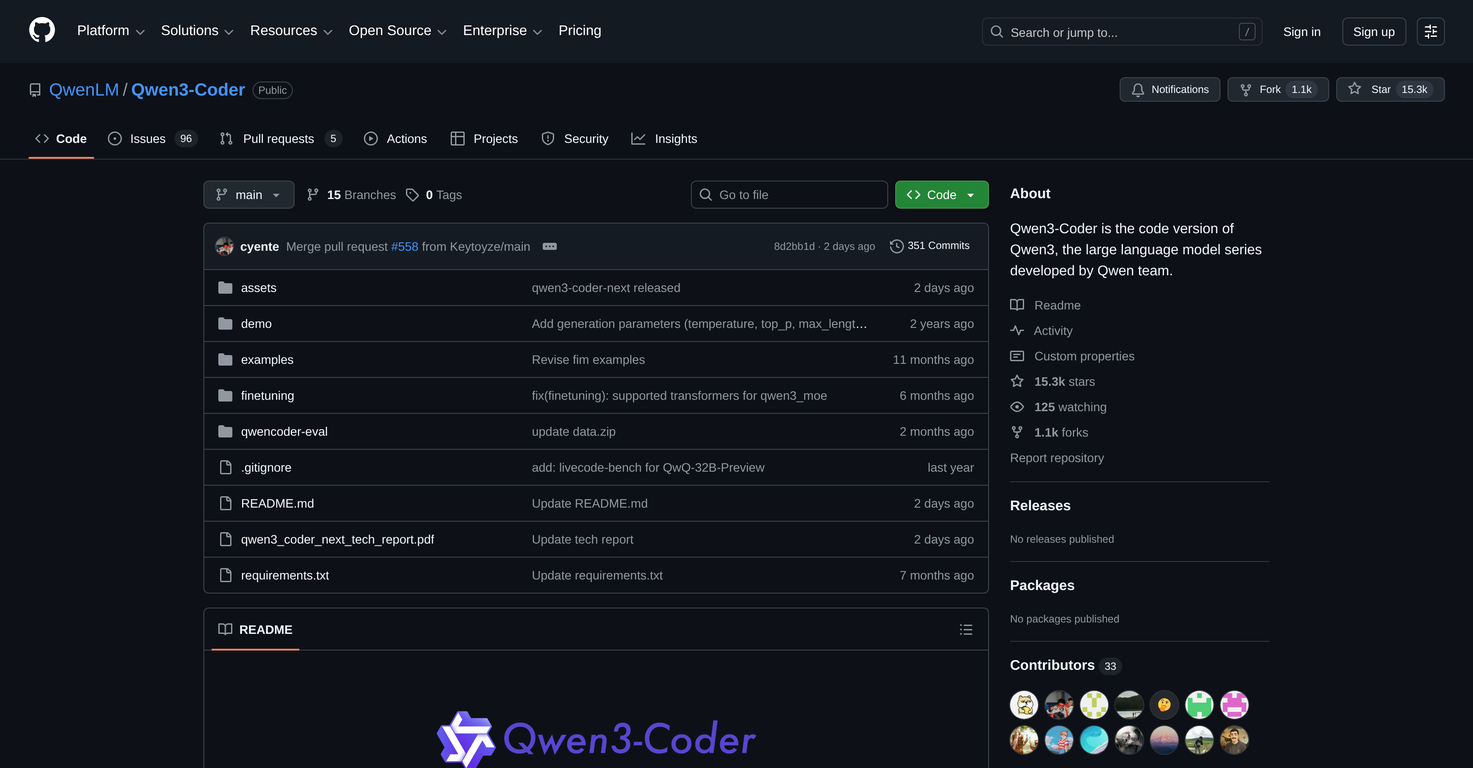Click the Activity pulse icon in About

tap(1016, 330)
